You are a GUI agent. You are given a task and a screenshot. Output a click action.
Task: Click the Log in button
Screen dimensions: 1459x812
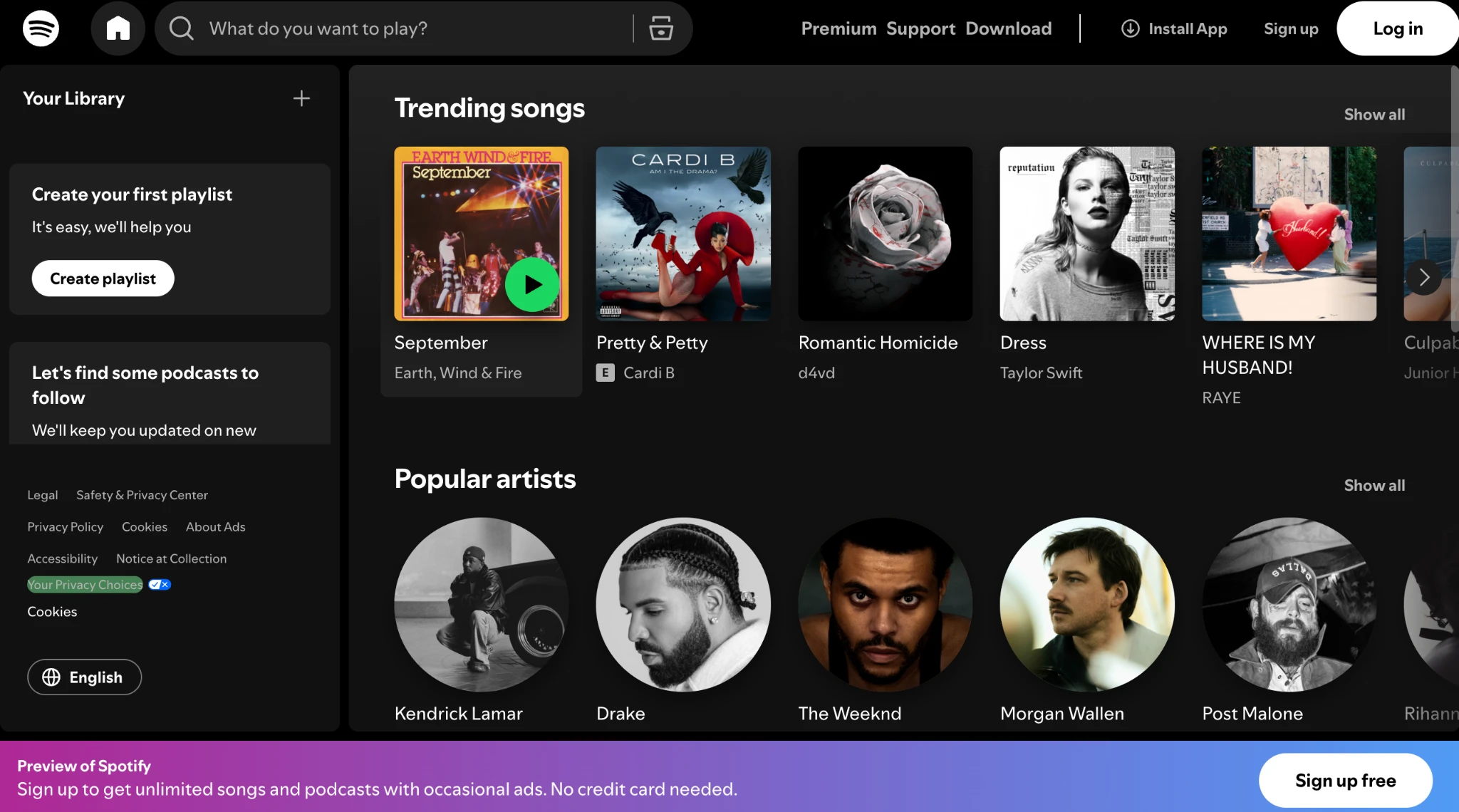coord(1397,28)
